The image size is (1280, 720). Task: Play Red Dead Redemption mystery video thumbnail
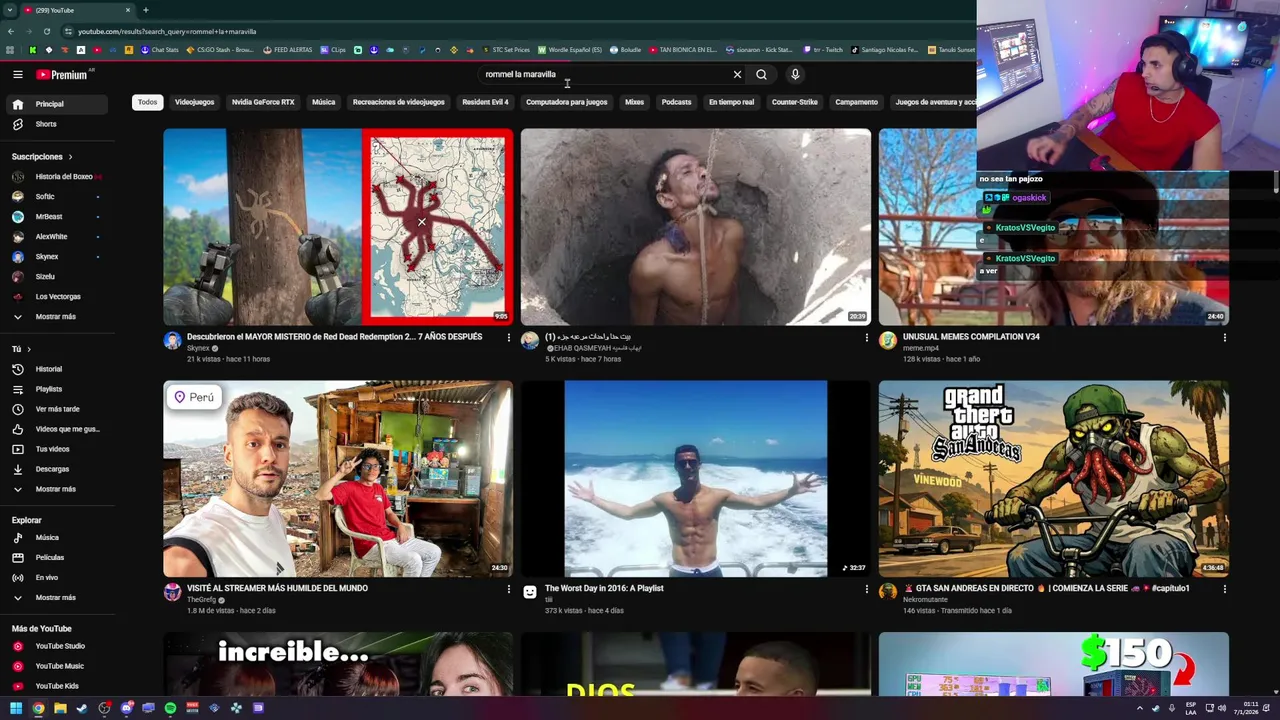[338, 227]
